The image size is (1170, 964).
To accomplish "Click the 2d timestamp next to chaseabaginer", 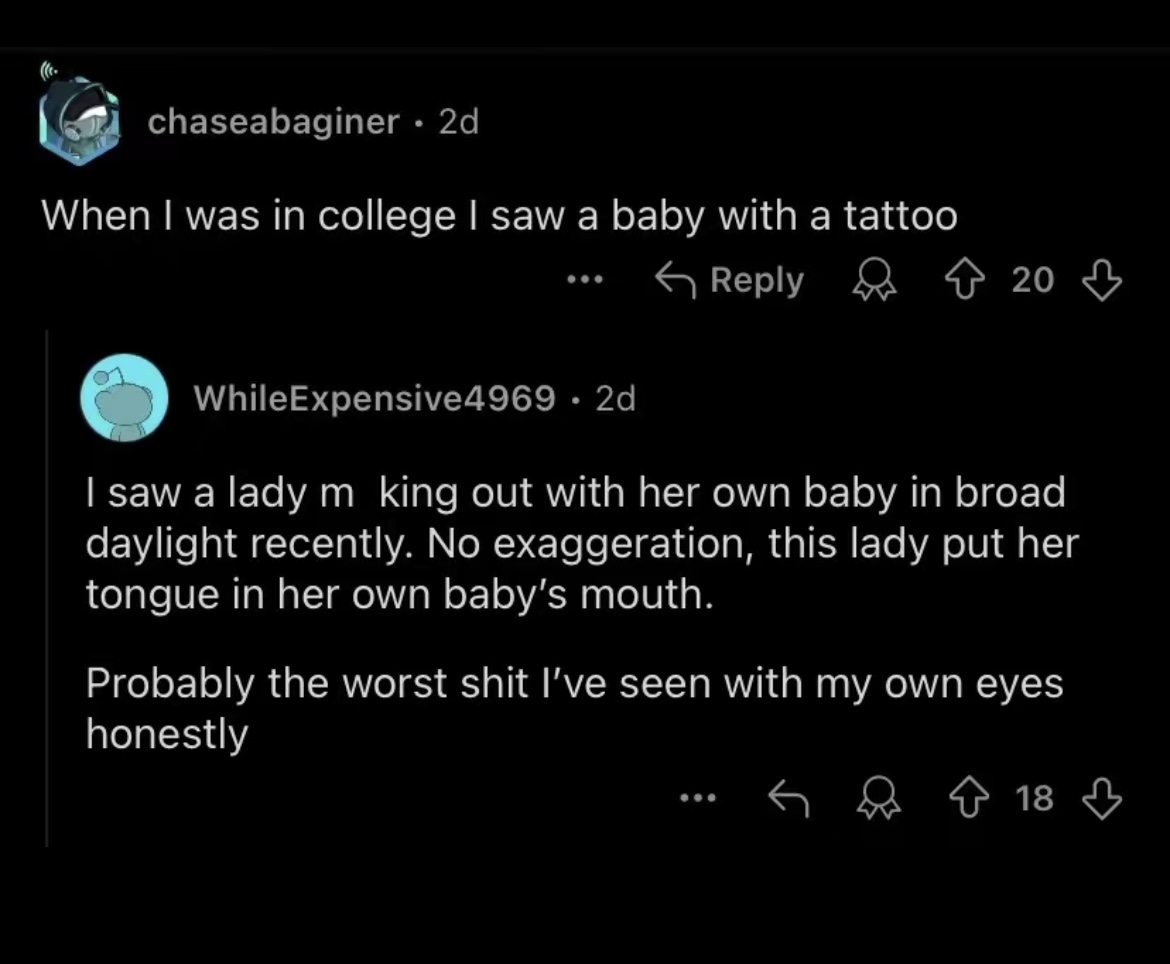I will click(459, 122).
